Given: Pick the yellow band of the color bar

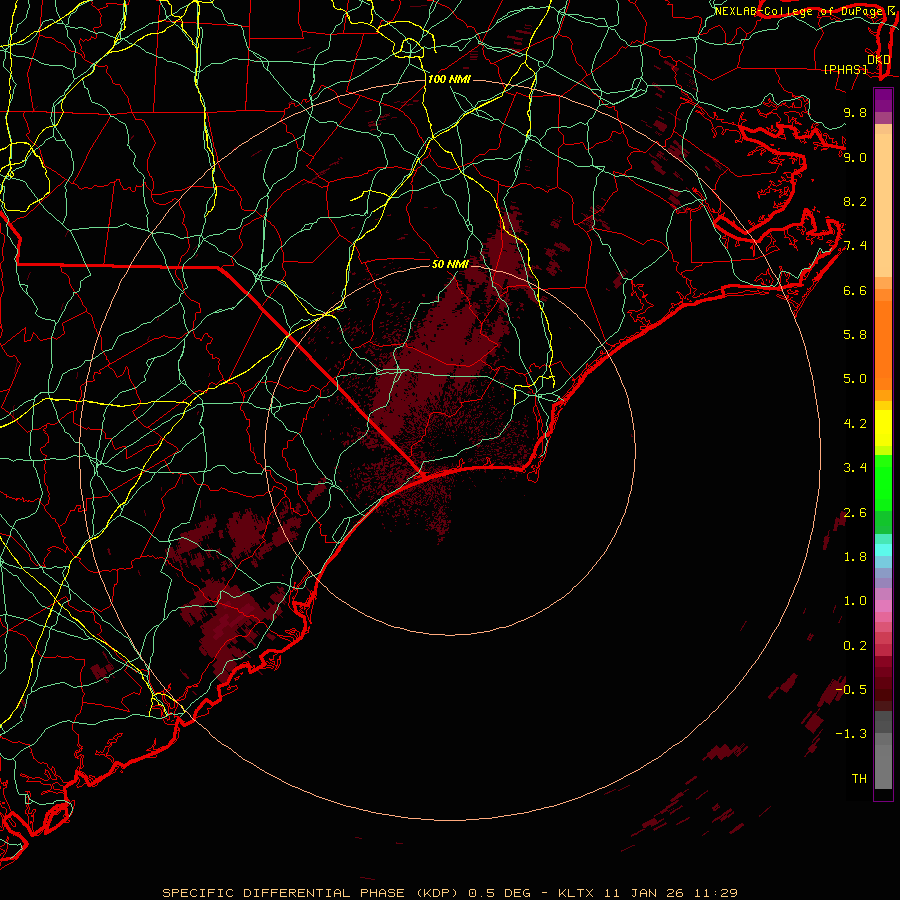Looking at the screenshot, I should 883,428.
